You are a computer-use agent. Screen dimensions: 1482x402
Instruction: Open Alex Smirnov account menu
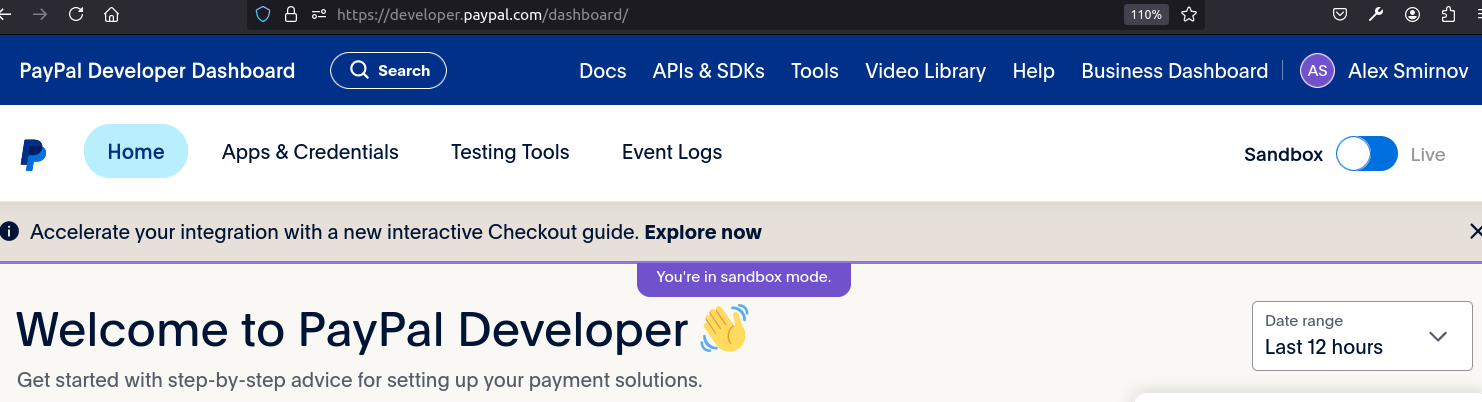[1407, 71]
